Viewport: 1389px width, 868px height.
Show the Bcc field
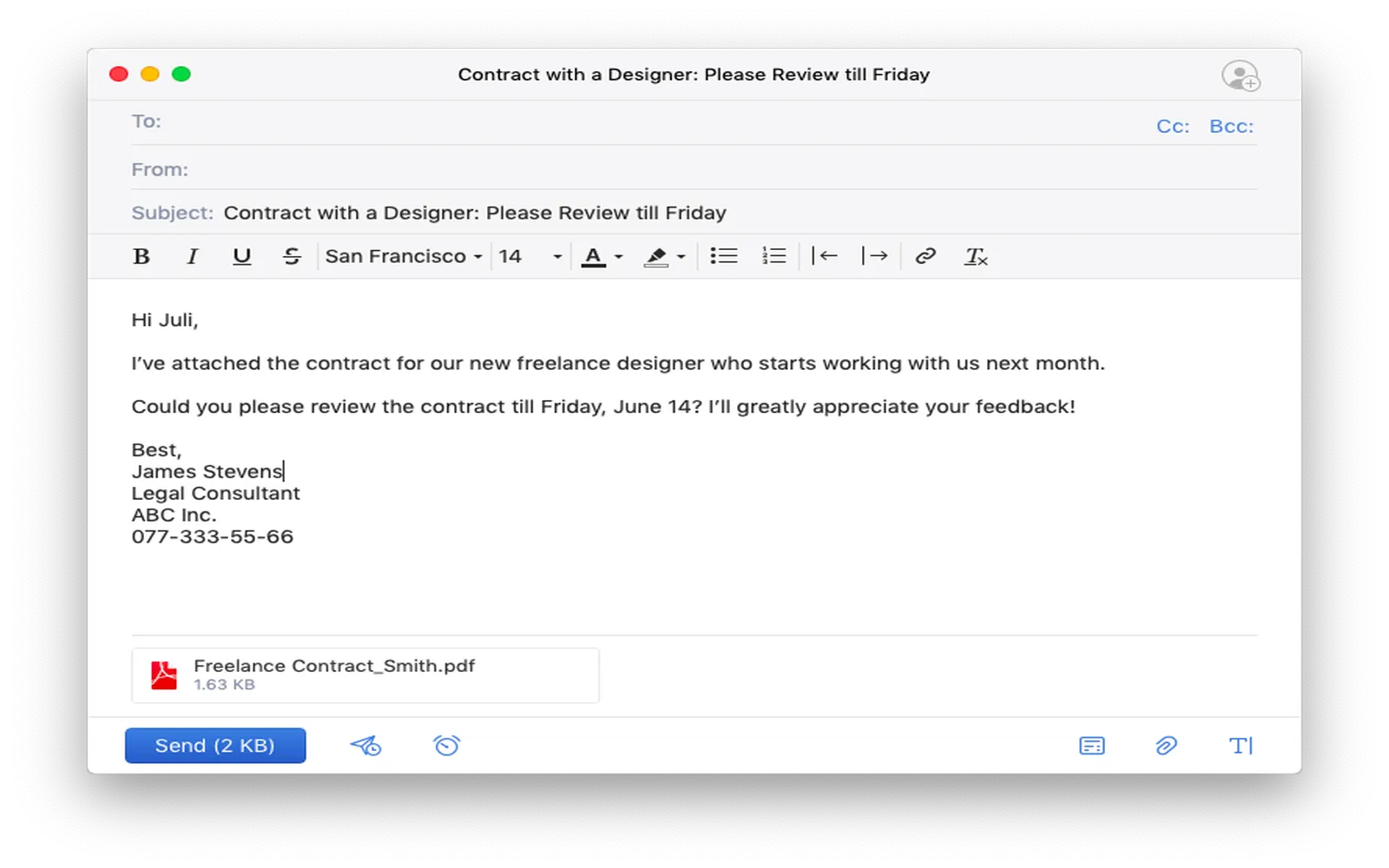point(1232,127)
